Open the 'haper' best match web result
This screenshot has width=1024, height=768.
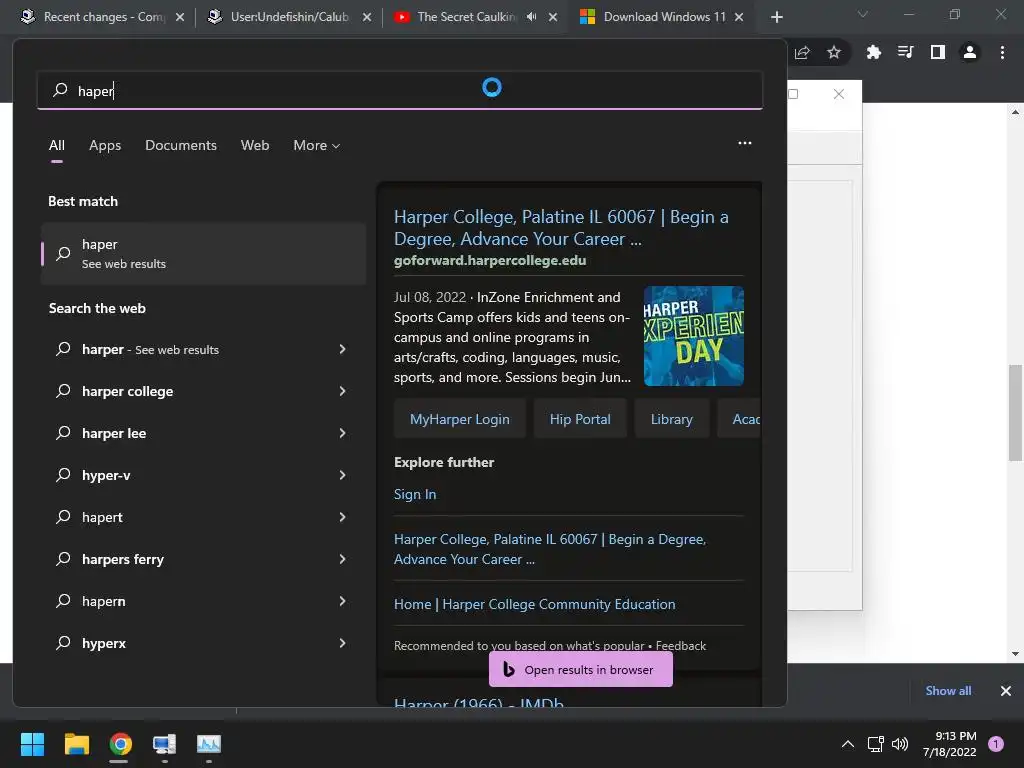[x=203, y=253]
